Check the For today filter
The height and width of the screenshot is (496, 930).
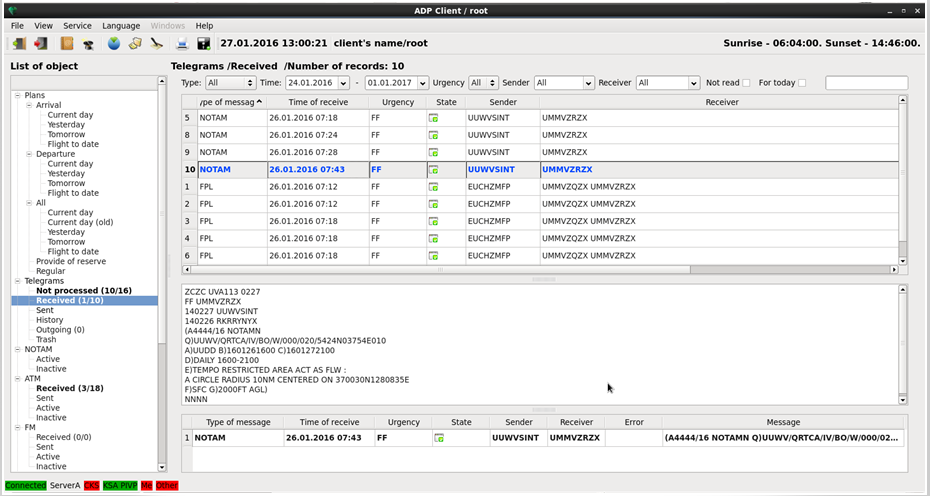(x=802, y=83)
